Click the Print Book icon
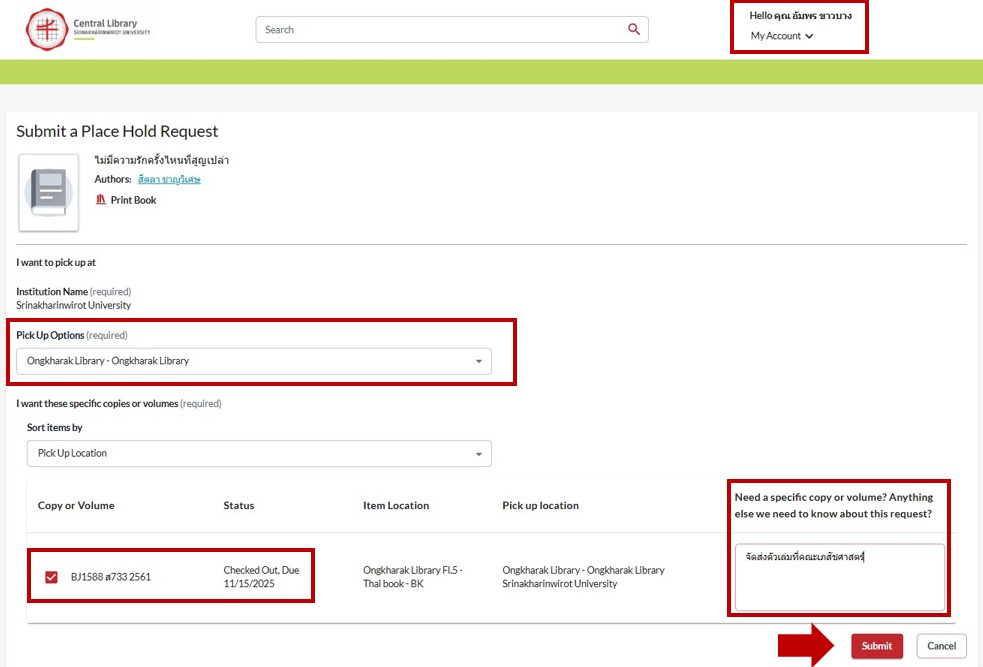Viewport: 983px width, 667px height. tap(100, 200)
